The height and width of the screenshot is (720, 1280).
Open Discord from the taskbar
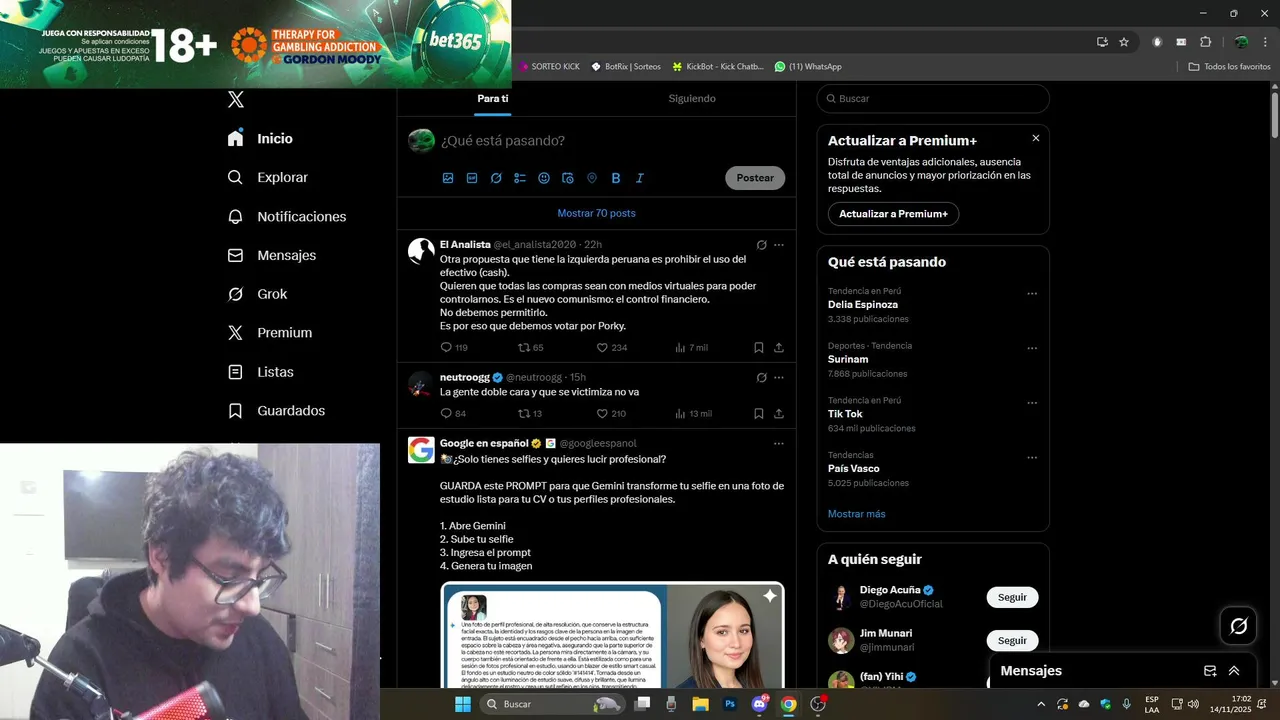[759, 704]
